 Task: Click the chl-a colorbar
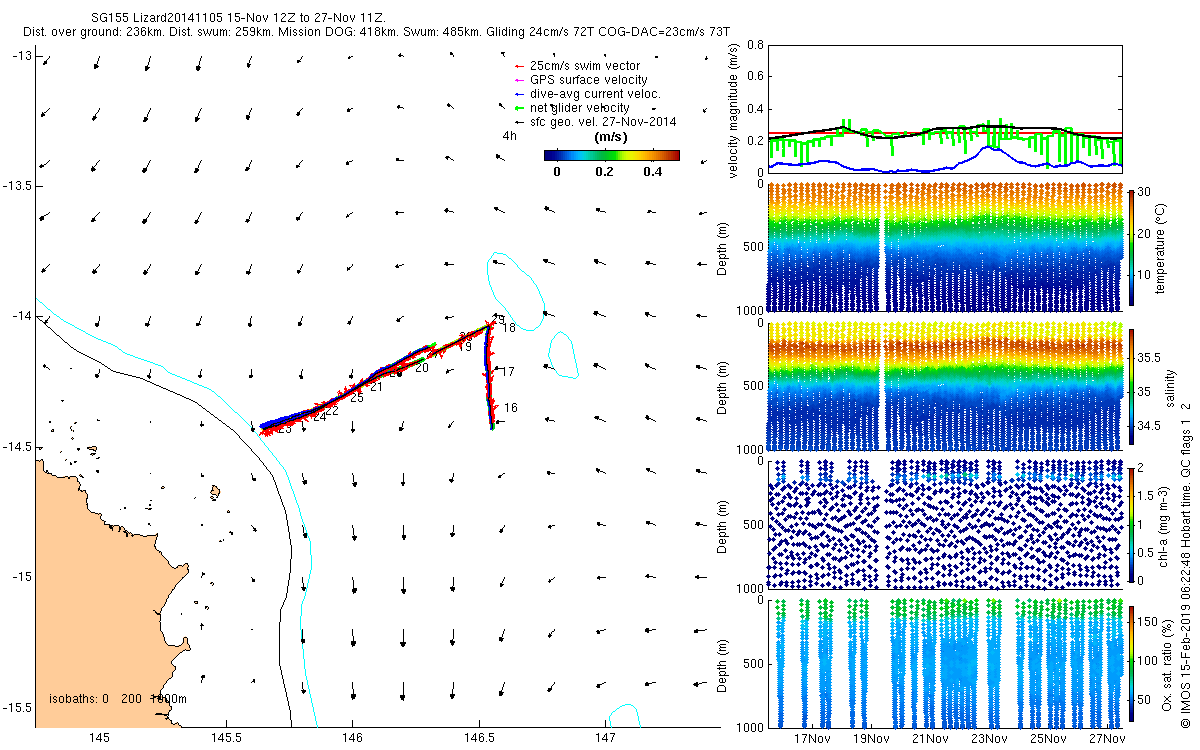1131,522
